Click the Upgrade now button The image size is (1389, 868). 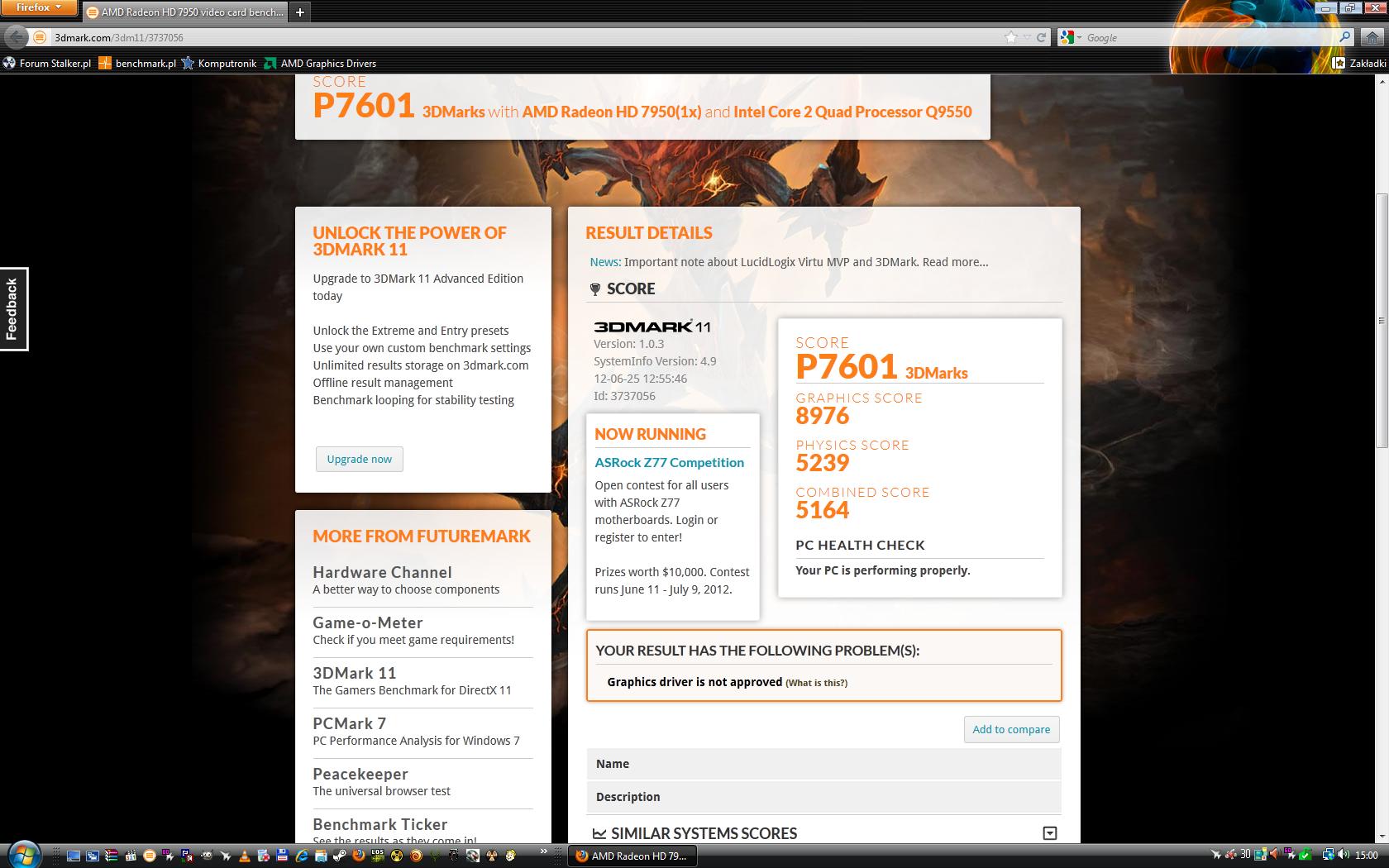coord(359,460)
